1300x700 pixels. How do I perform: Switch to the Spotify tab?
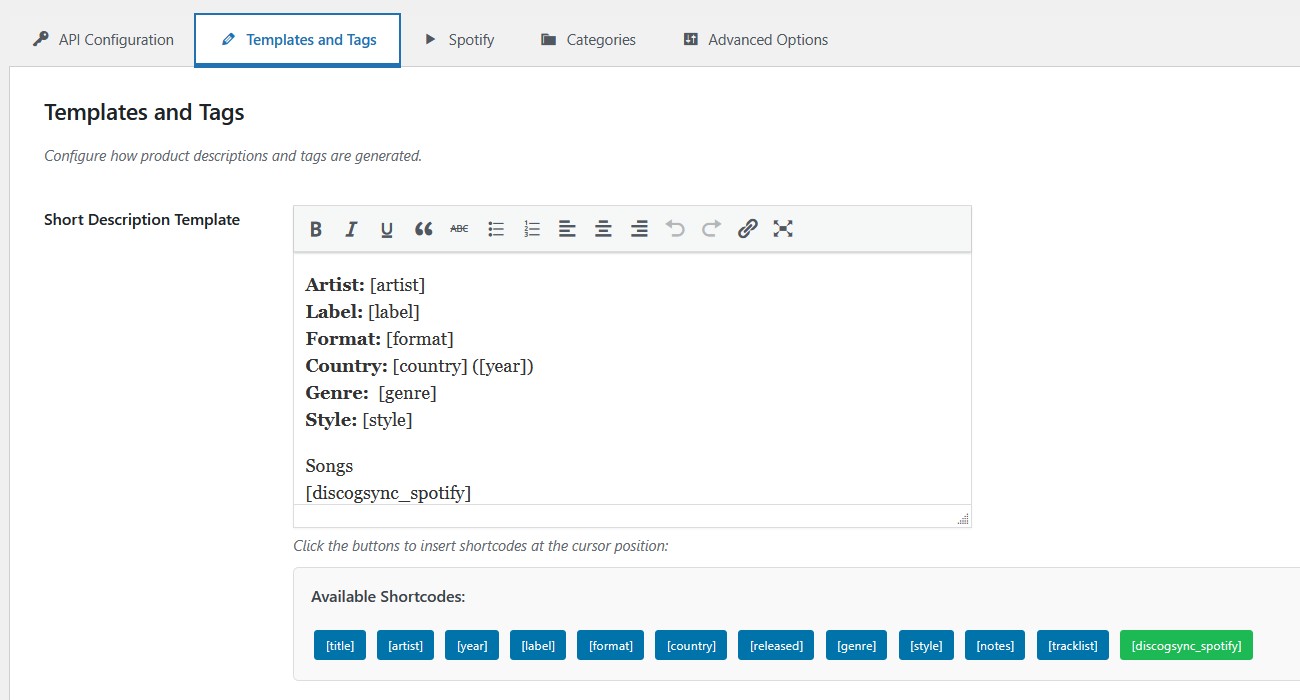coord(459,40)
